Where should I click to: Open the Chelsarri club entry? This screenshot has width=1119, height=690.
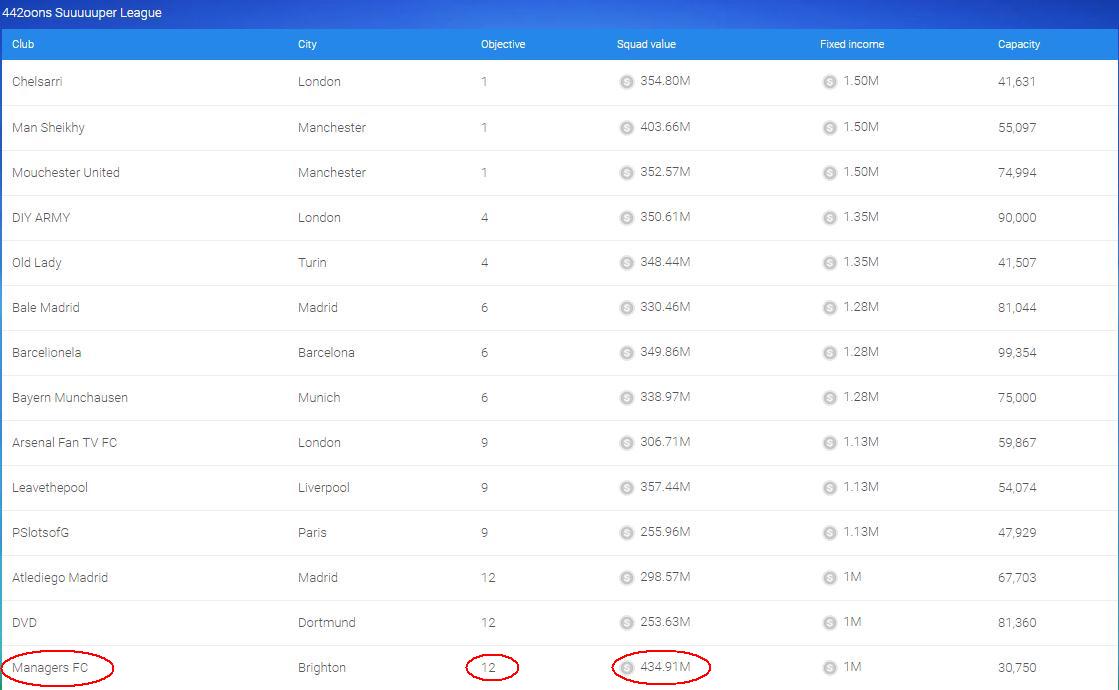pyautogui.click(x=37, y=81)
